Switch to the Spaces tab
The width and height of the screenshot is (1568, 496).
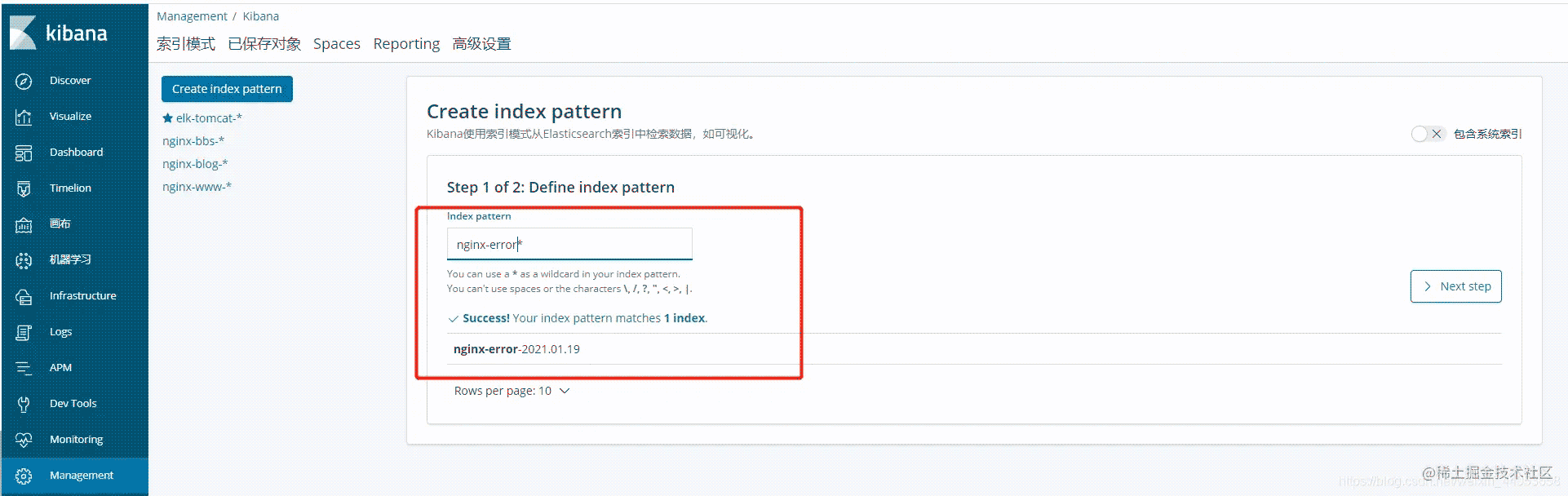pos(336,44)
